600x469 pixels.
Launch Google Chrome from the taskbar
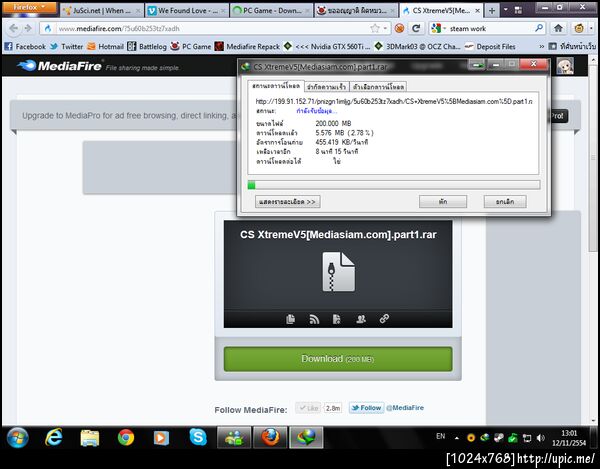pyautogui.click(x=126, y=438)
